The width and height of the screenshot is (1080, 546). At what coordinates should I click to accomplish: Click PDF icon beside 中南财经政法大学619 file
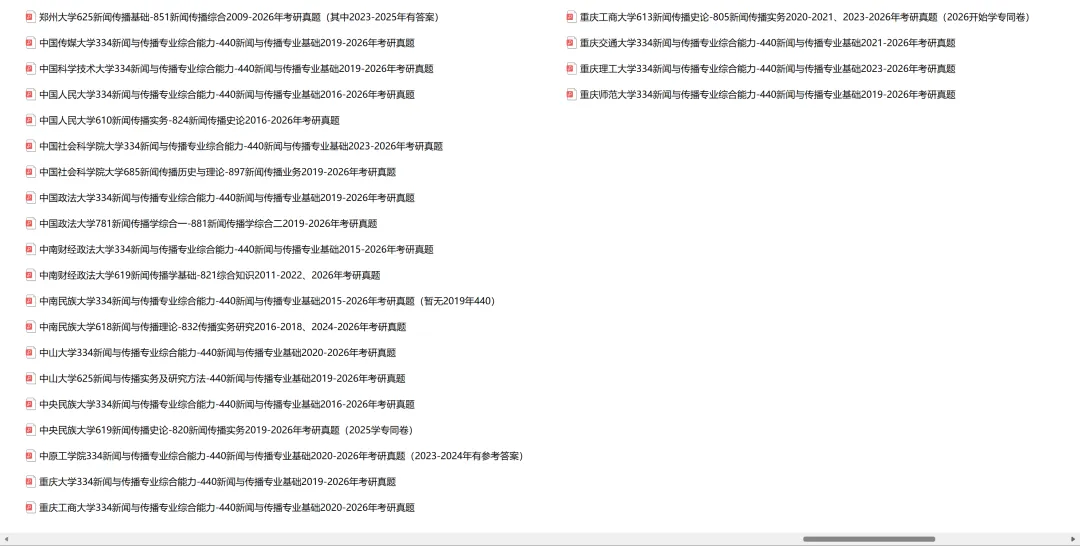[x=30, y=275]
